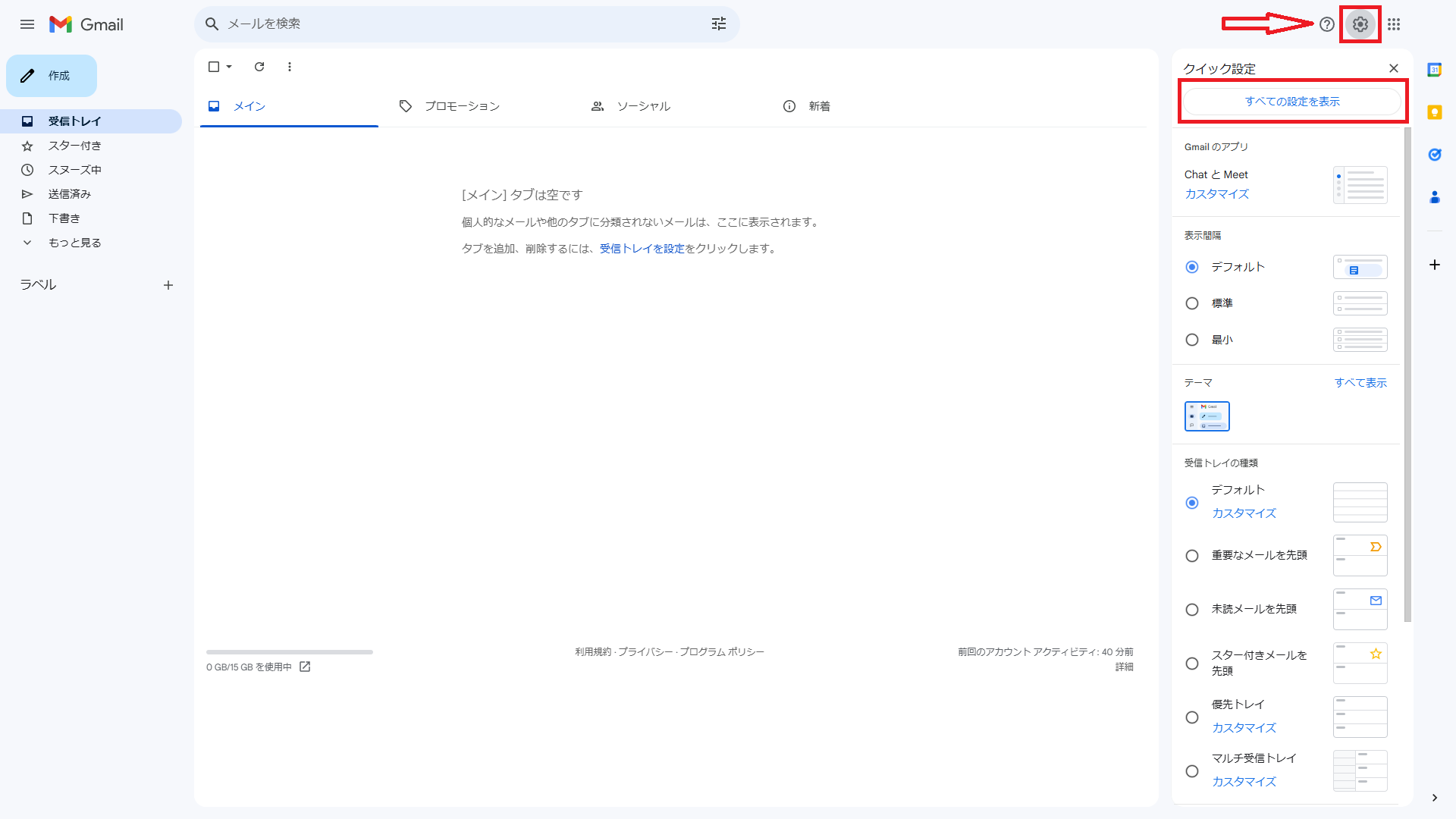Image resolution: width=1456 pixels, height=819 pixels.
Task: Enable the 最小 display density
Action: 1191,340
